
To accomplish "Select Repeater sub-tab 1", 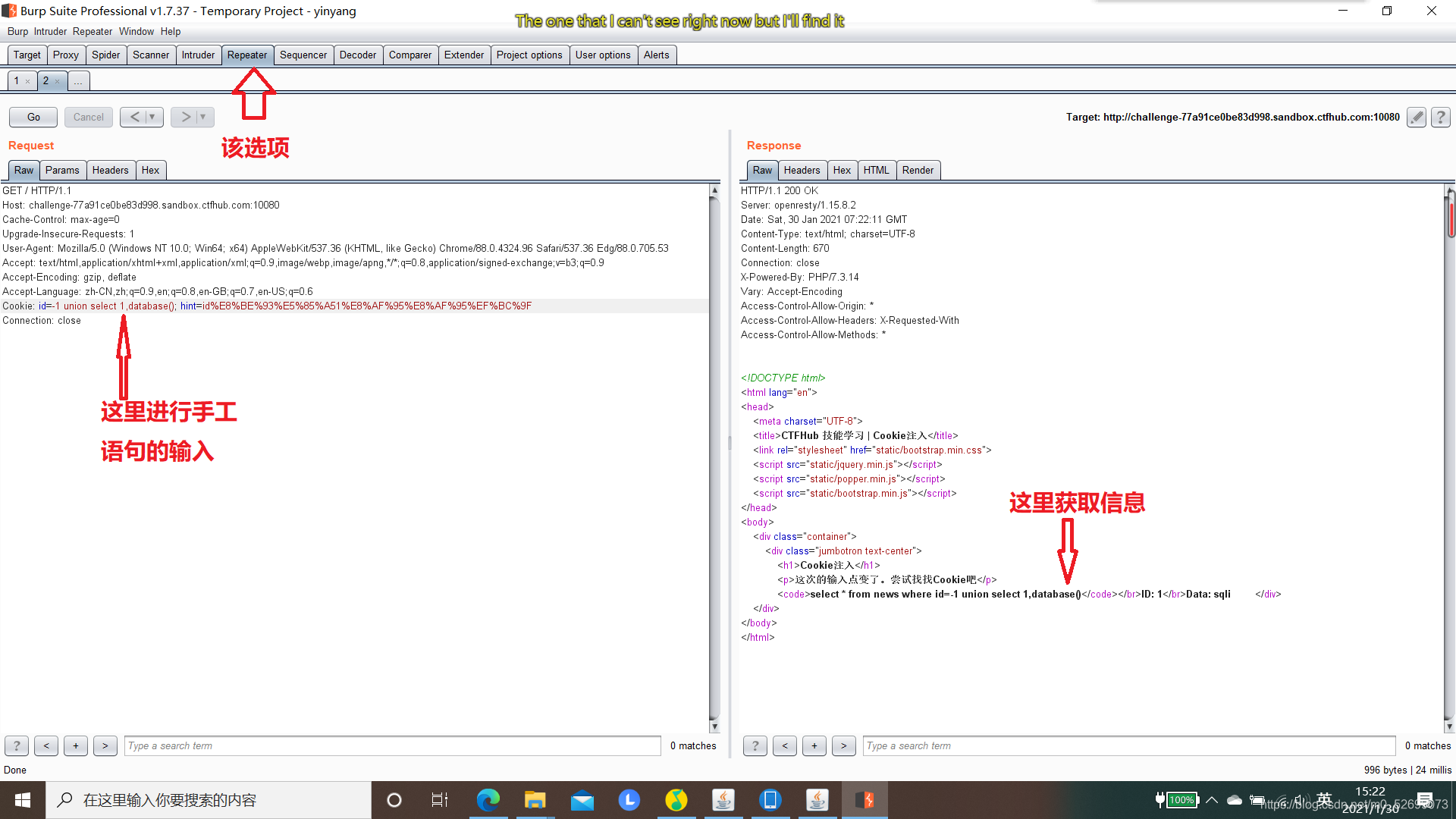I will click(17, 81).
